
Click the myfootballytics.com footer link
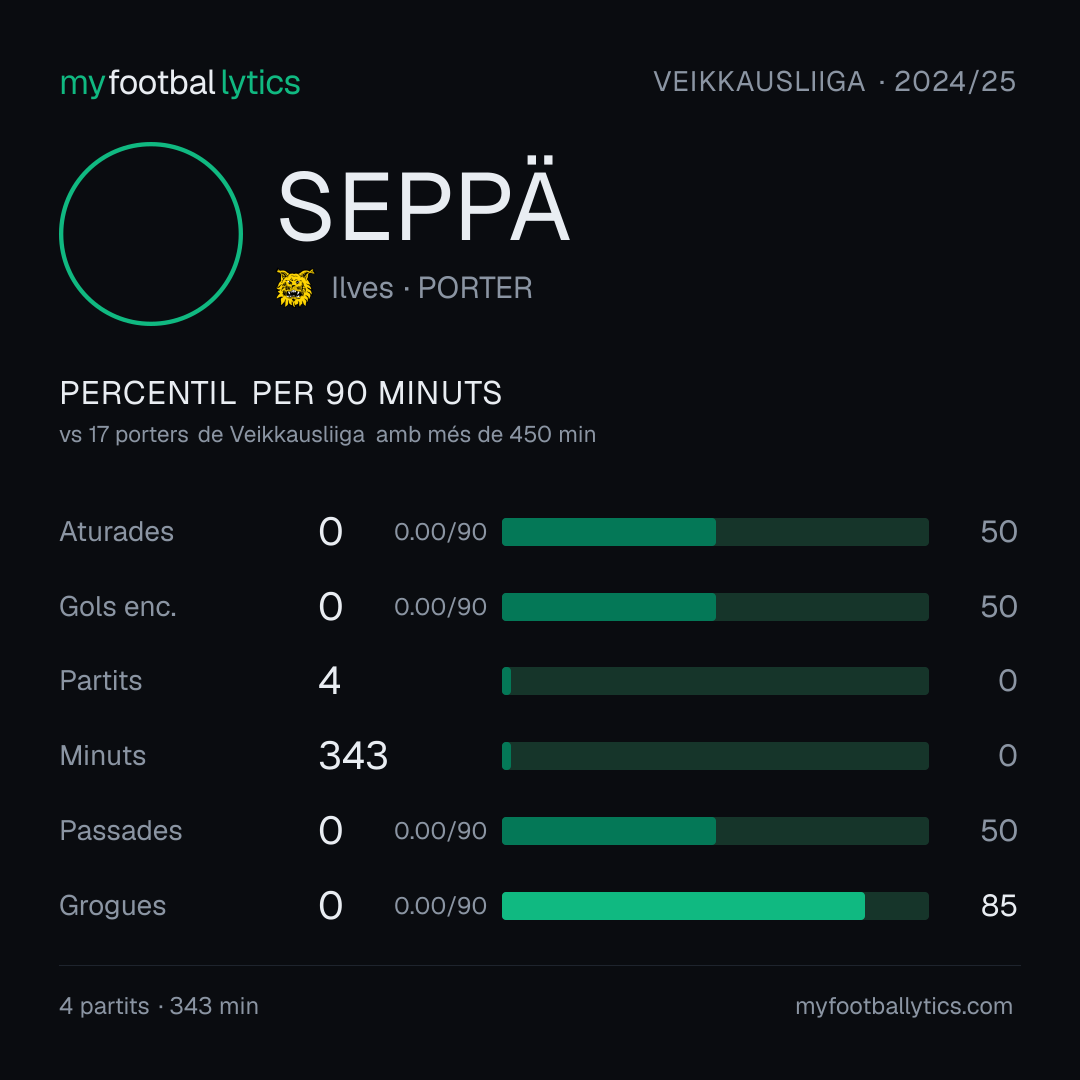(904, 1006)
